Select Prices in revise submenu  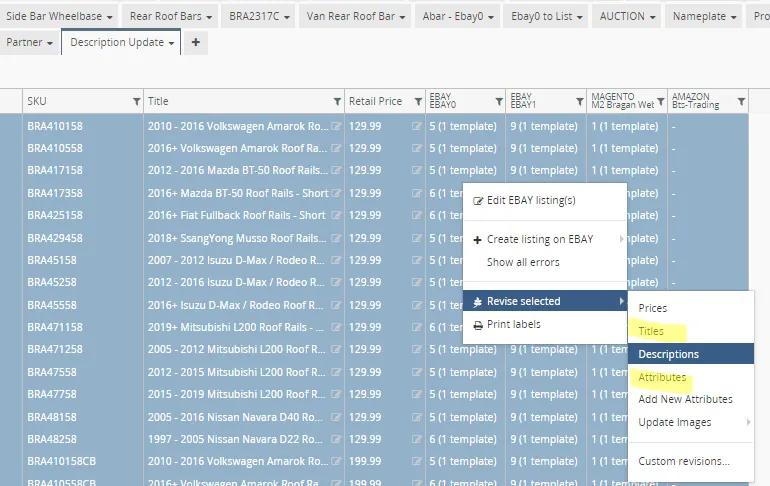click(691, 308)
